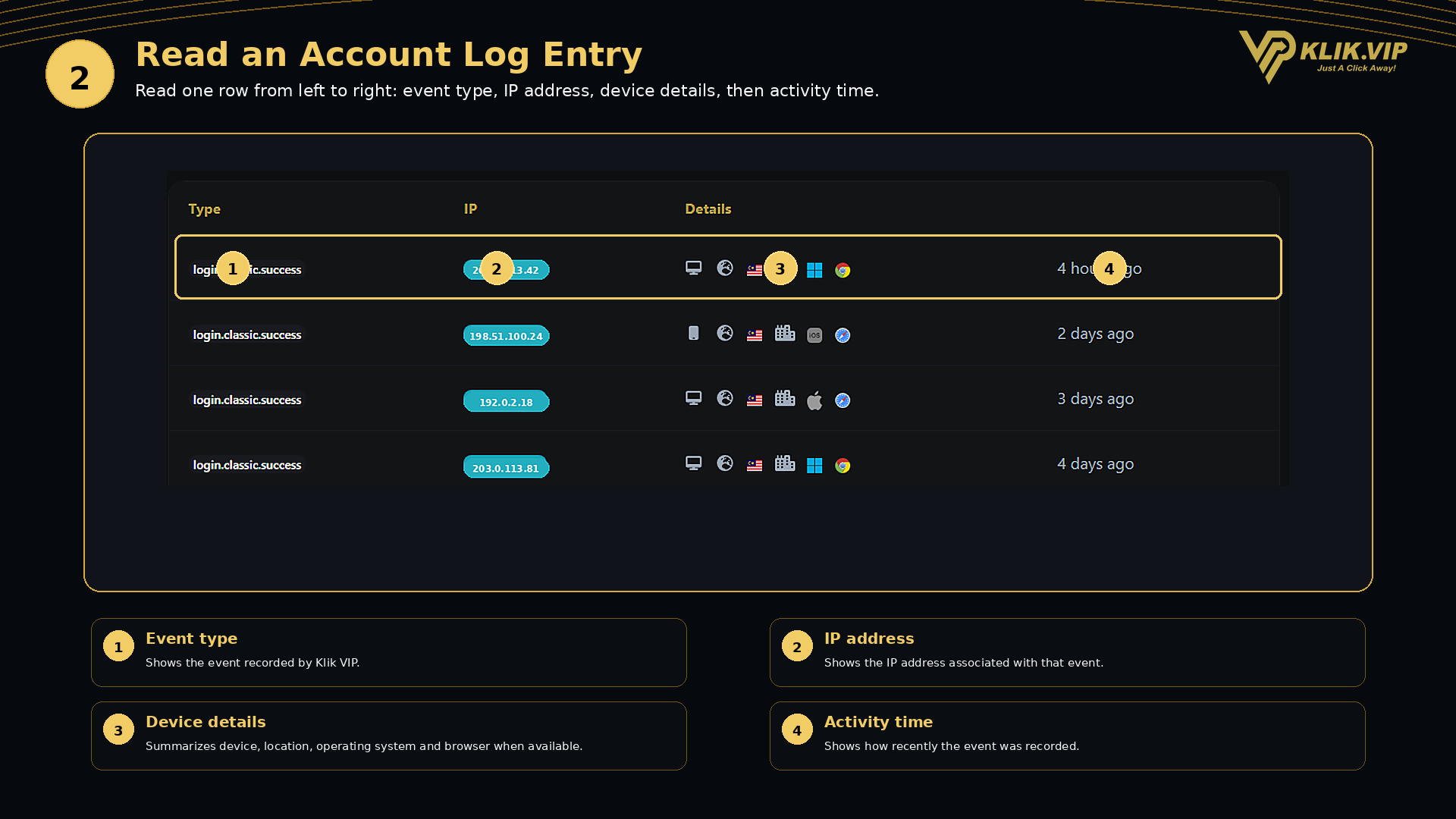
Task: Click the Windows logo in the 203.0.113.81 row
Action: point(814,466)
